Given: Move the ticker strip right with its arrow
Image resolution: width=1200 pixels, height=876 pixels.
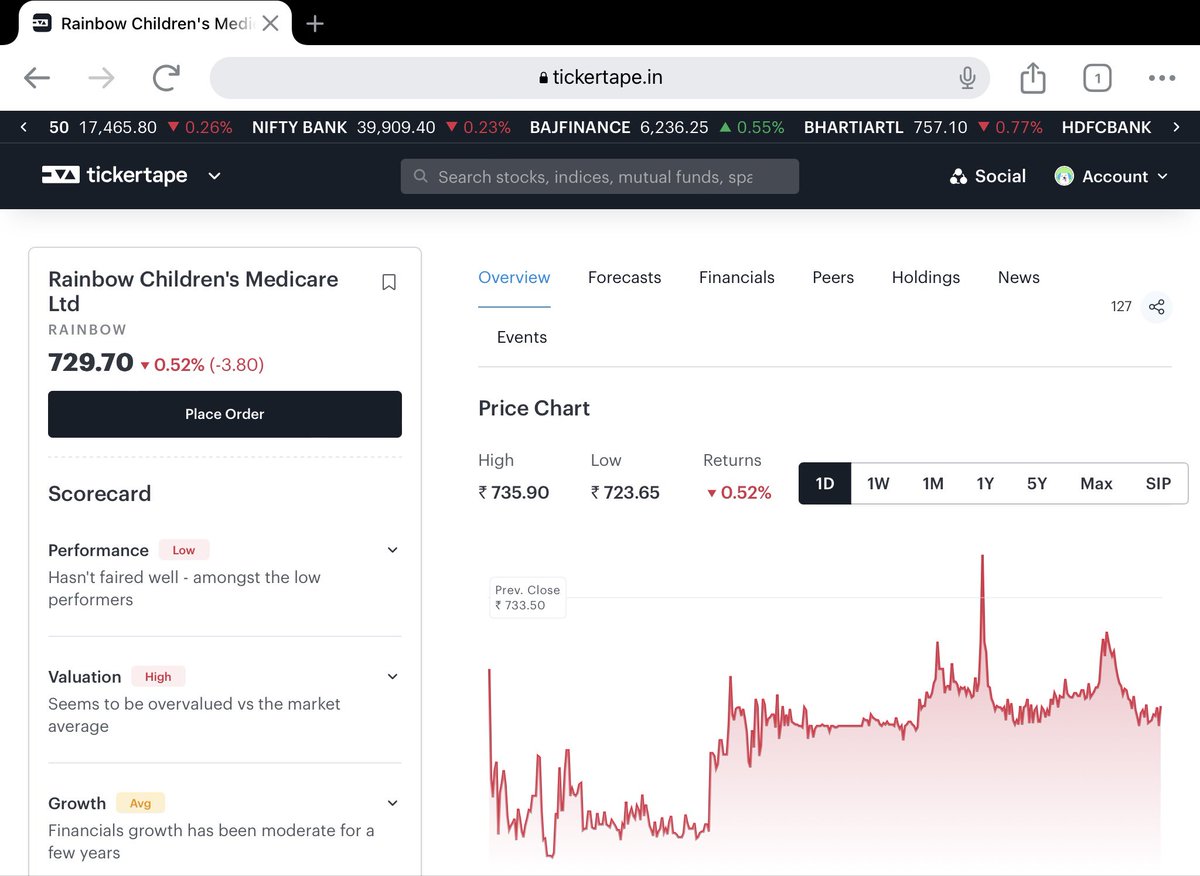Looking at the screenshot, I should (1177, 127).
